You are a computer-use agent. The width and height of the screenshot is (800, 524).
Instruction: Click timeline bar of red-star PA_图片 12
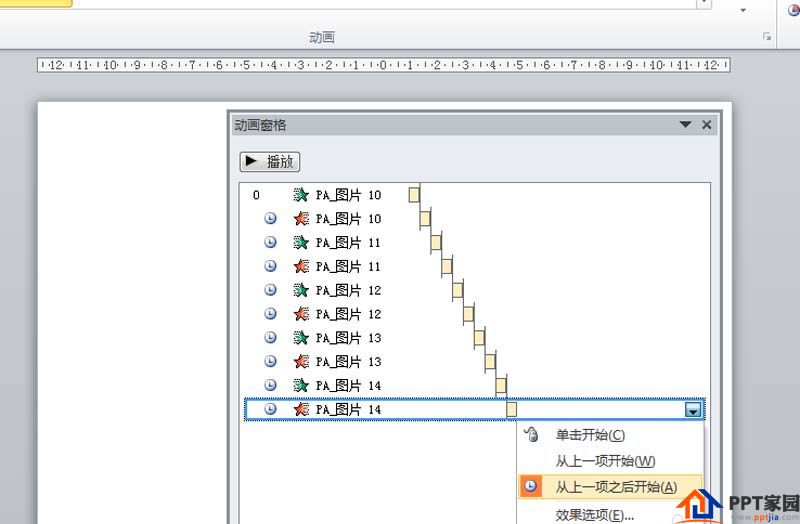tap(468, 314)
